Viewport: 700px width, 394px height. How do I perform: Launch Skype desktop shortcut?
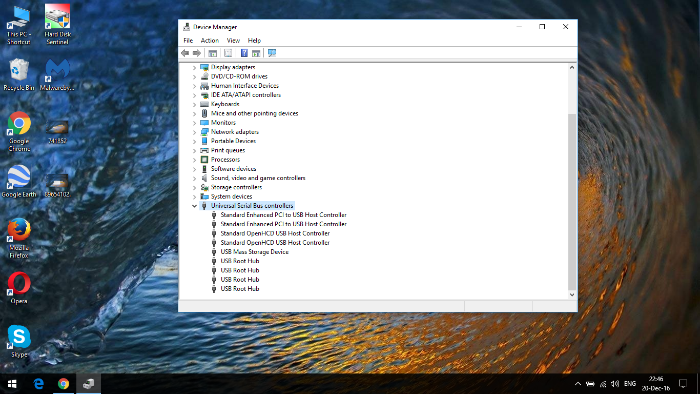pyautogui.click(x=19, y=341)
